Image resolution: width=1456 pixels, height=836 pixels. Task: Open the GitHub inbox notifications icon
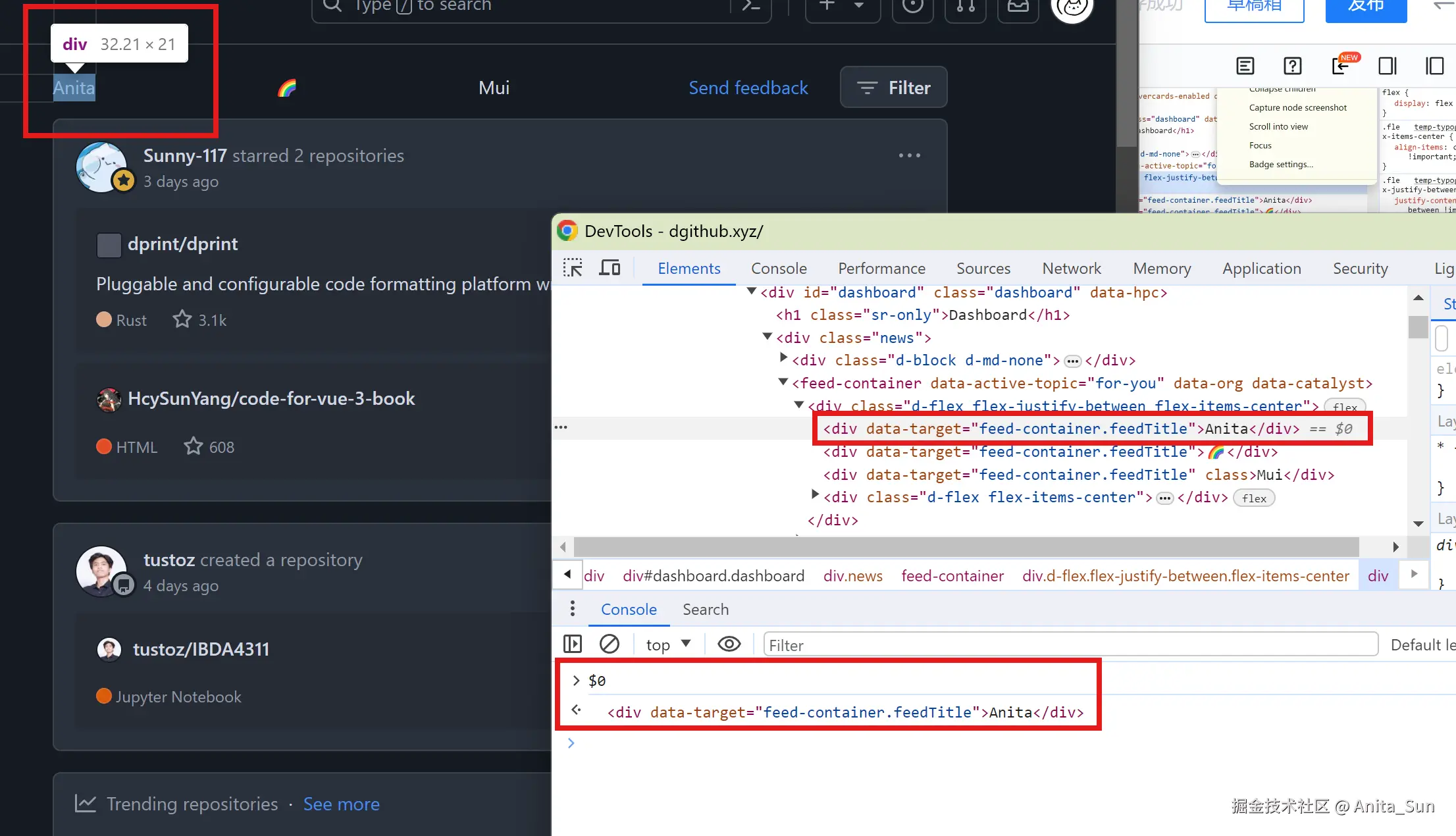pos(1018,7)
